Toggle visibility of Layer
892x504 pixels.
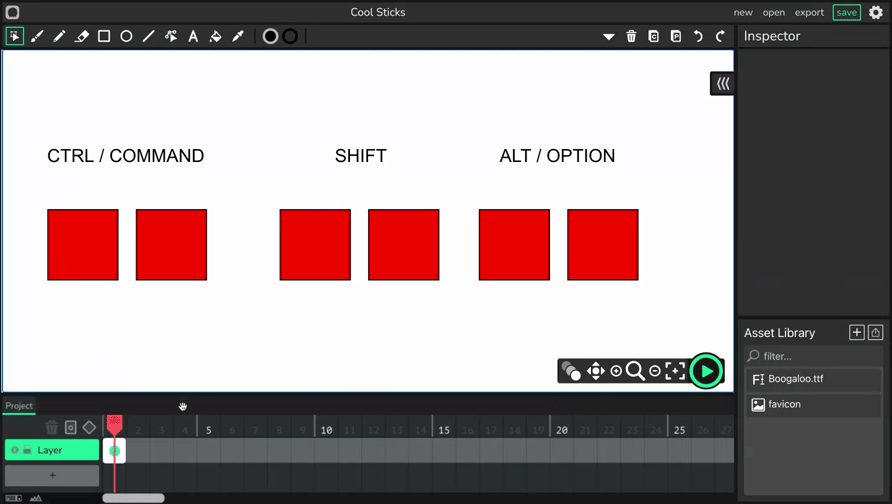point(15,450)
